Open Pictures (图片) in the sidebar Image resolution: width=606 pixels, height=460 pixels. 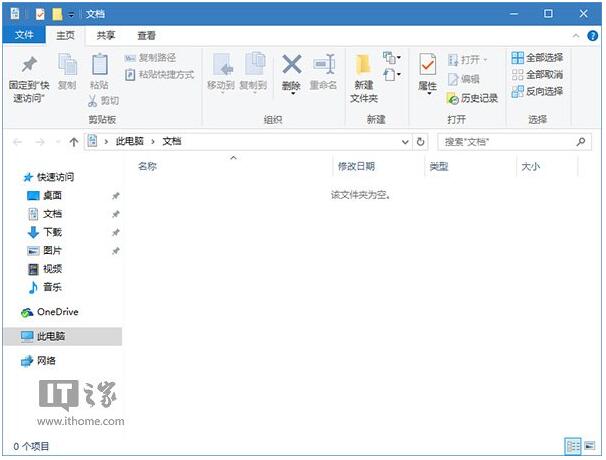pyautogui.click(x=44, y=250)
